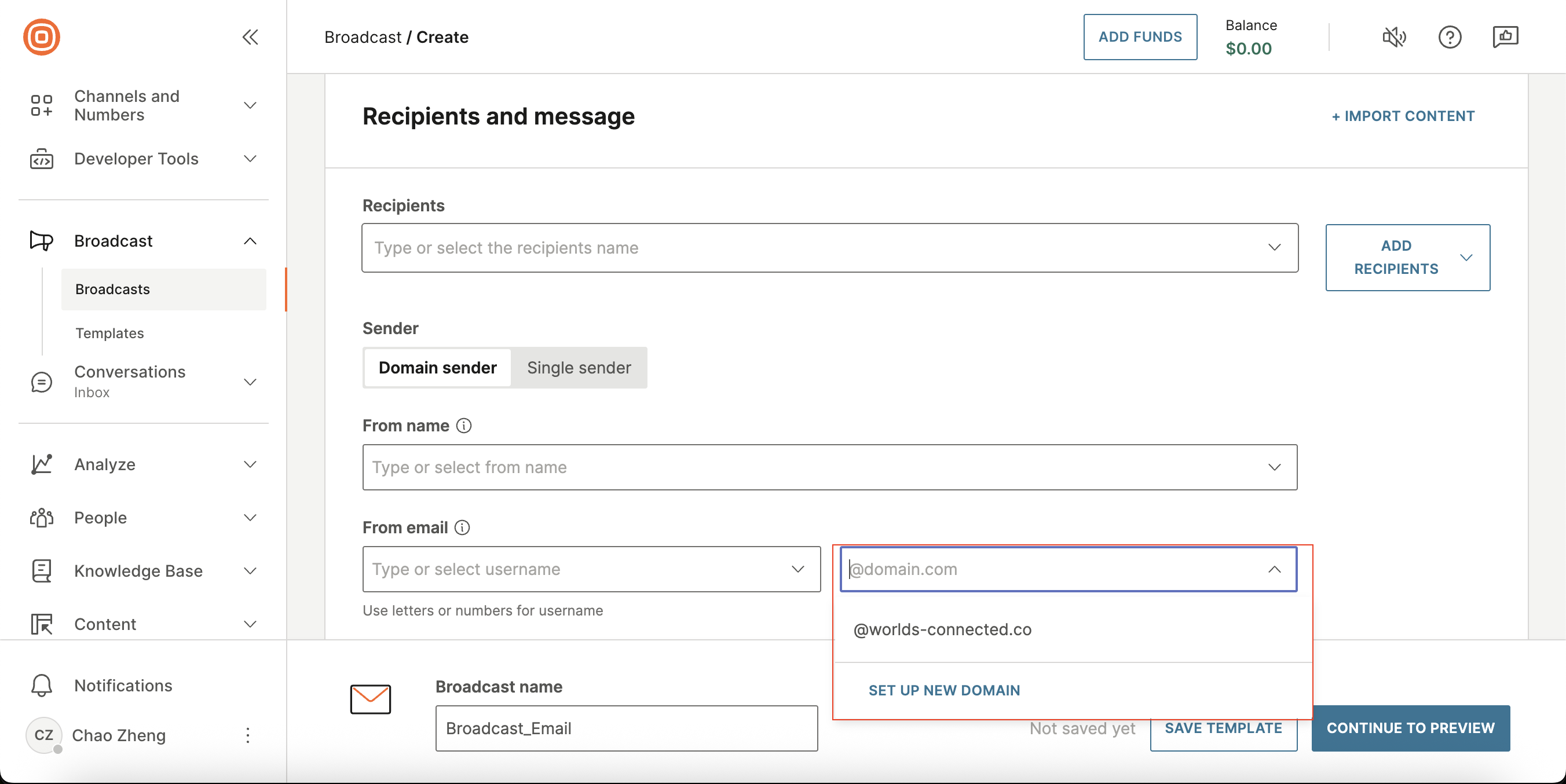Click the Analyze chart icon

point(41,464)
